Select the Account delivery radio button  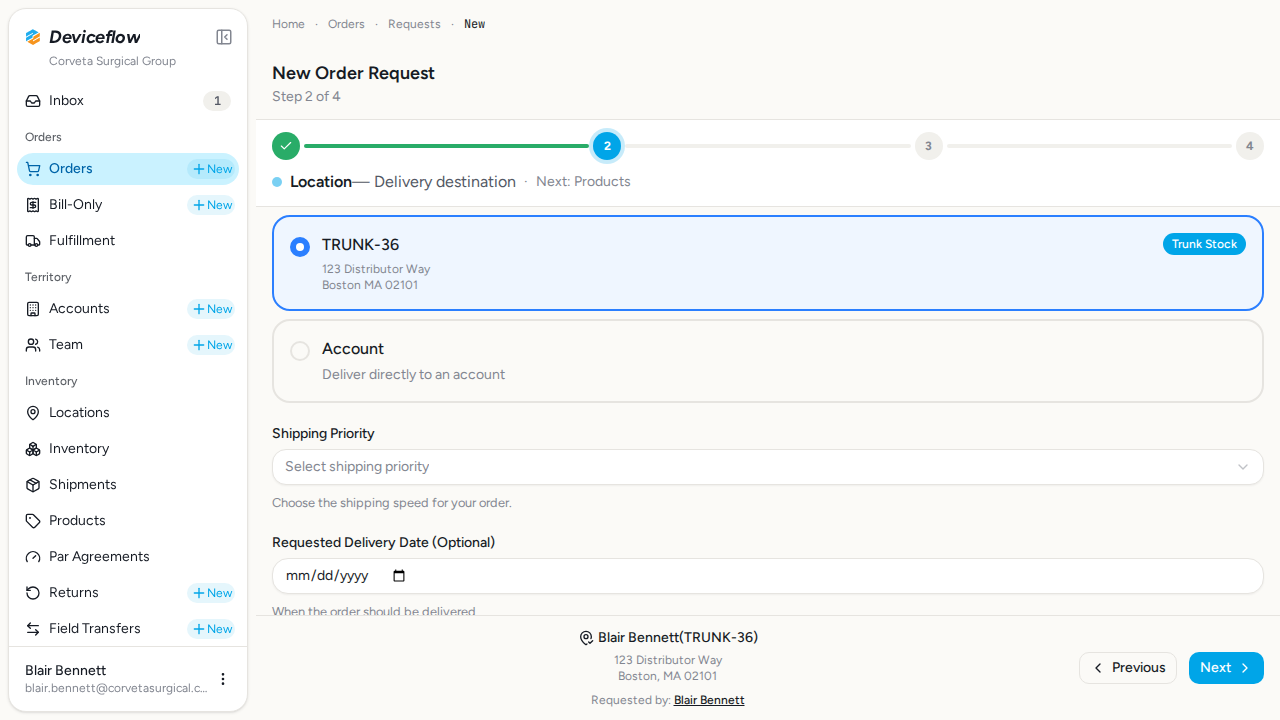(x=300, y=351)
